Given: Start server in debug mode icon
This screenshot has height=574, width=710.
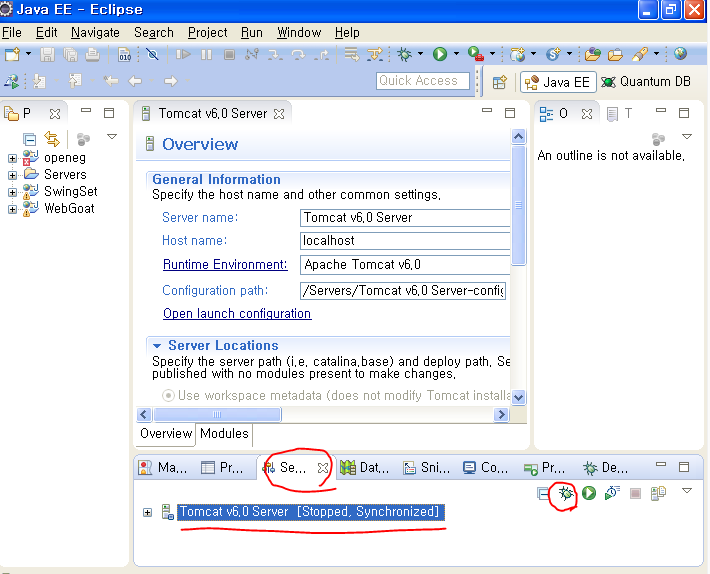Looking at the screenshot, I should (x=566, y=493).
